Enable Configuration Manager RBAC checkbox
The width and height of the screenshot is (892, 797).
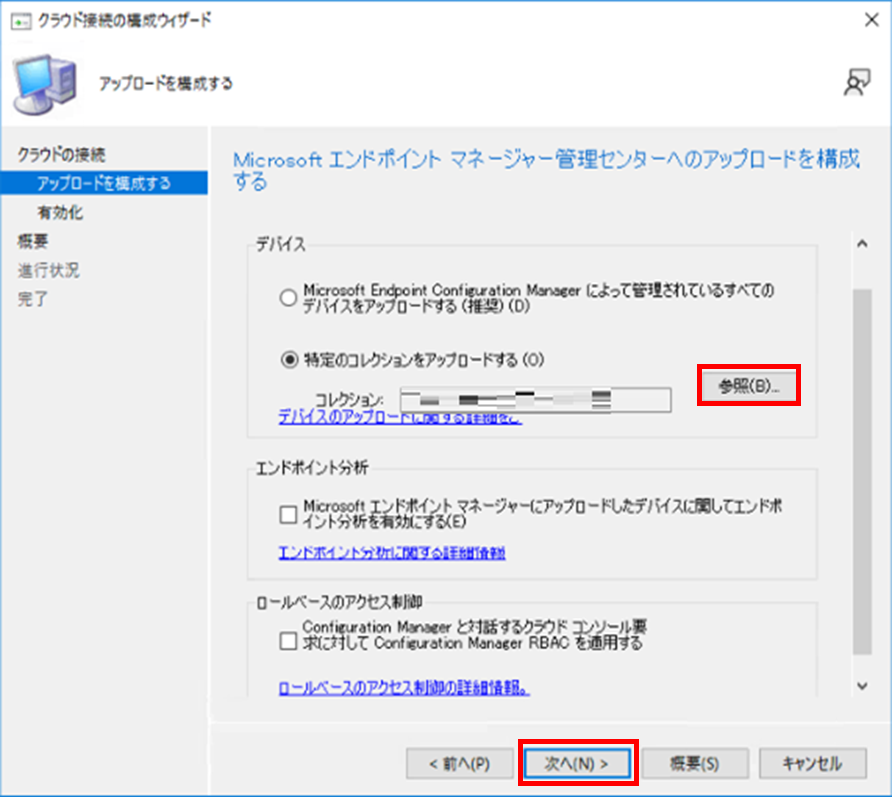click(288, 641)
